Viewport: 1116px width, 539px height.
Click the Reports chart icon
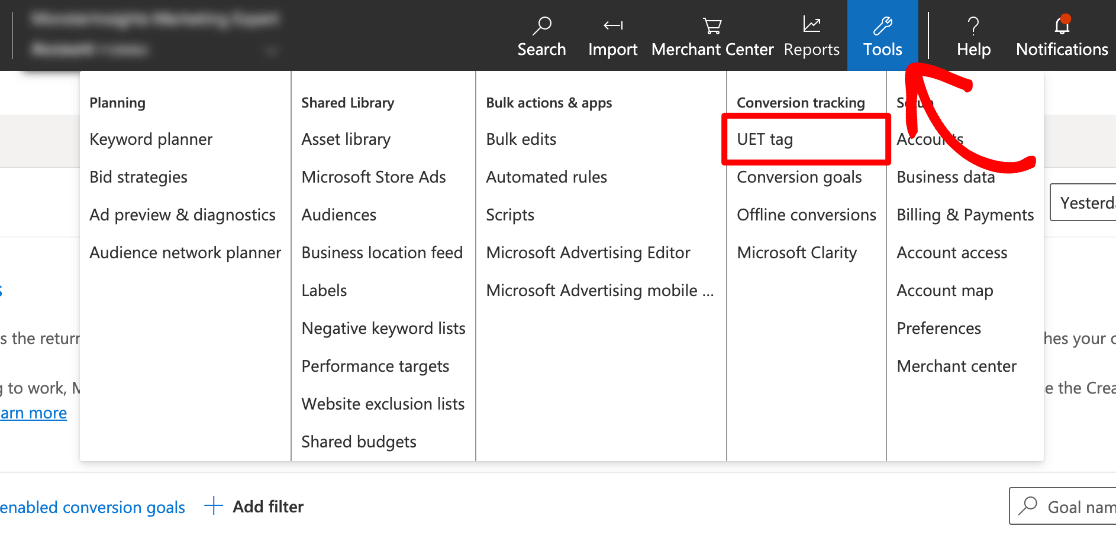click(811, 25)
